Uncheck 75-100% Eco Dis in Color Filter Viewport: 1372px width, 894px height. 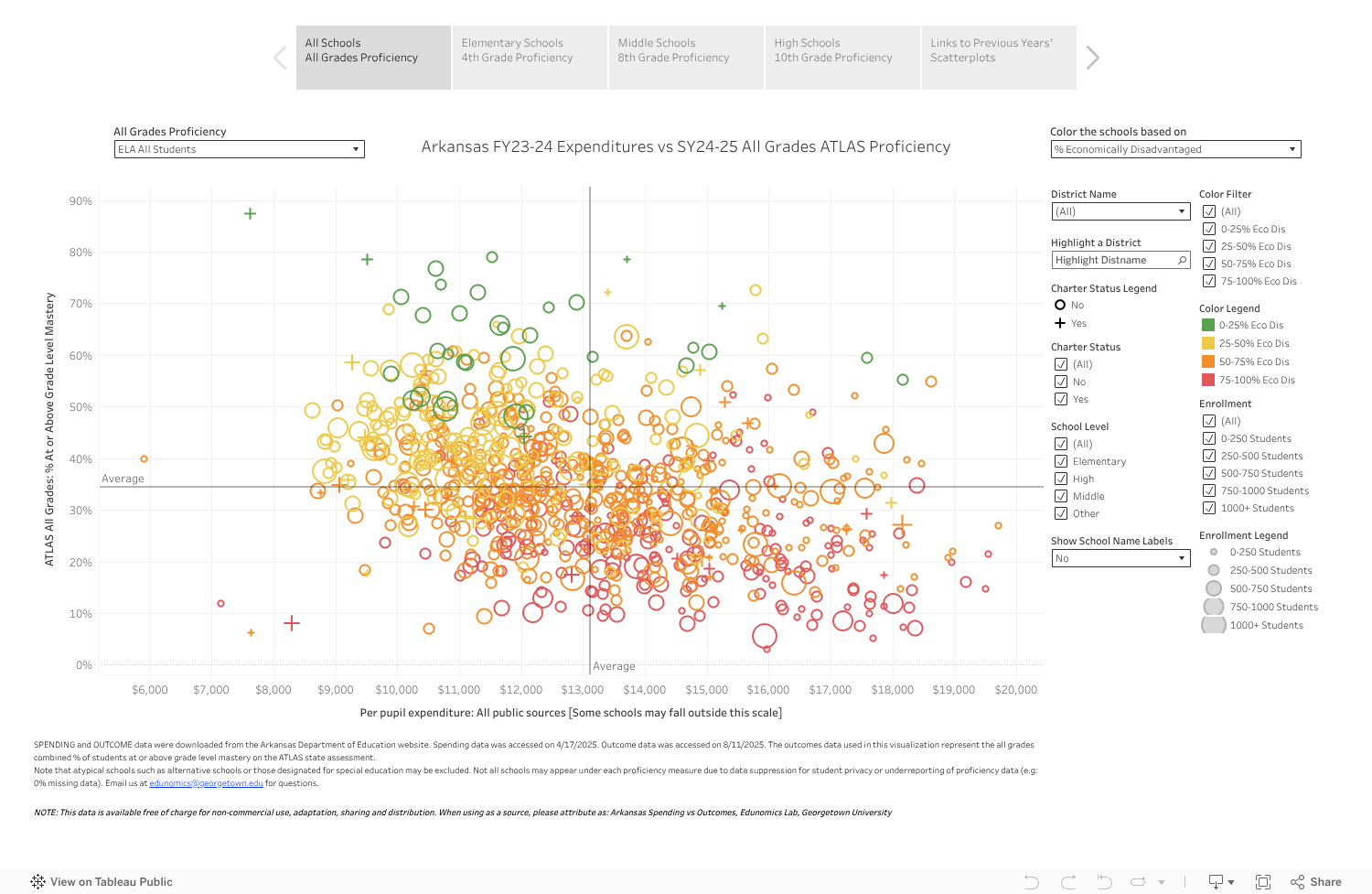click(1209, 281)
